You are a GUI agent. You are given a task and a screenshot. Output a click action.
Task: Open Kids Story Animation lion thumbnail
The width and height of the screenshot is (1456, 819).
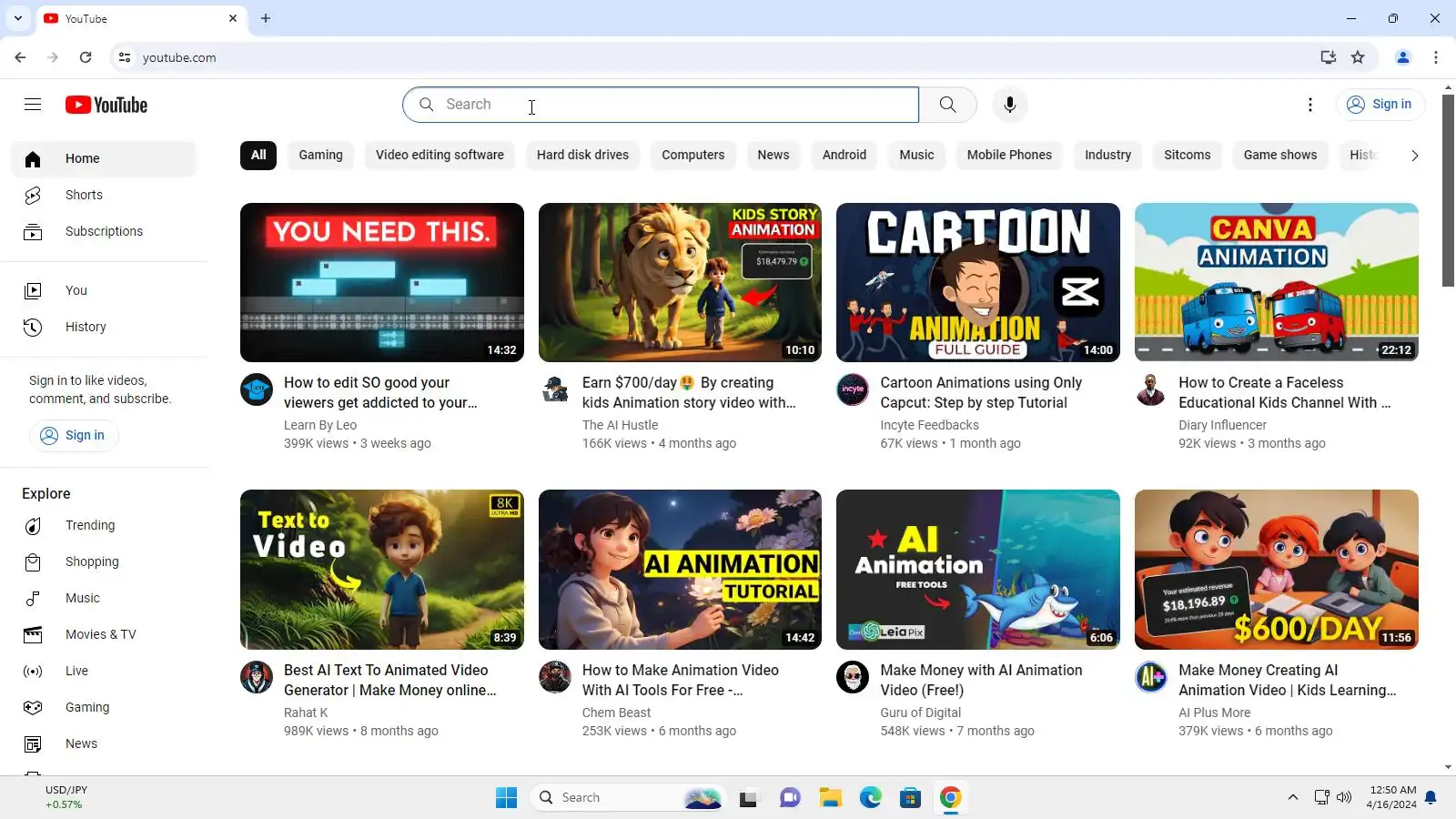point(680,282)
